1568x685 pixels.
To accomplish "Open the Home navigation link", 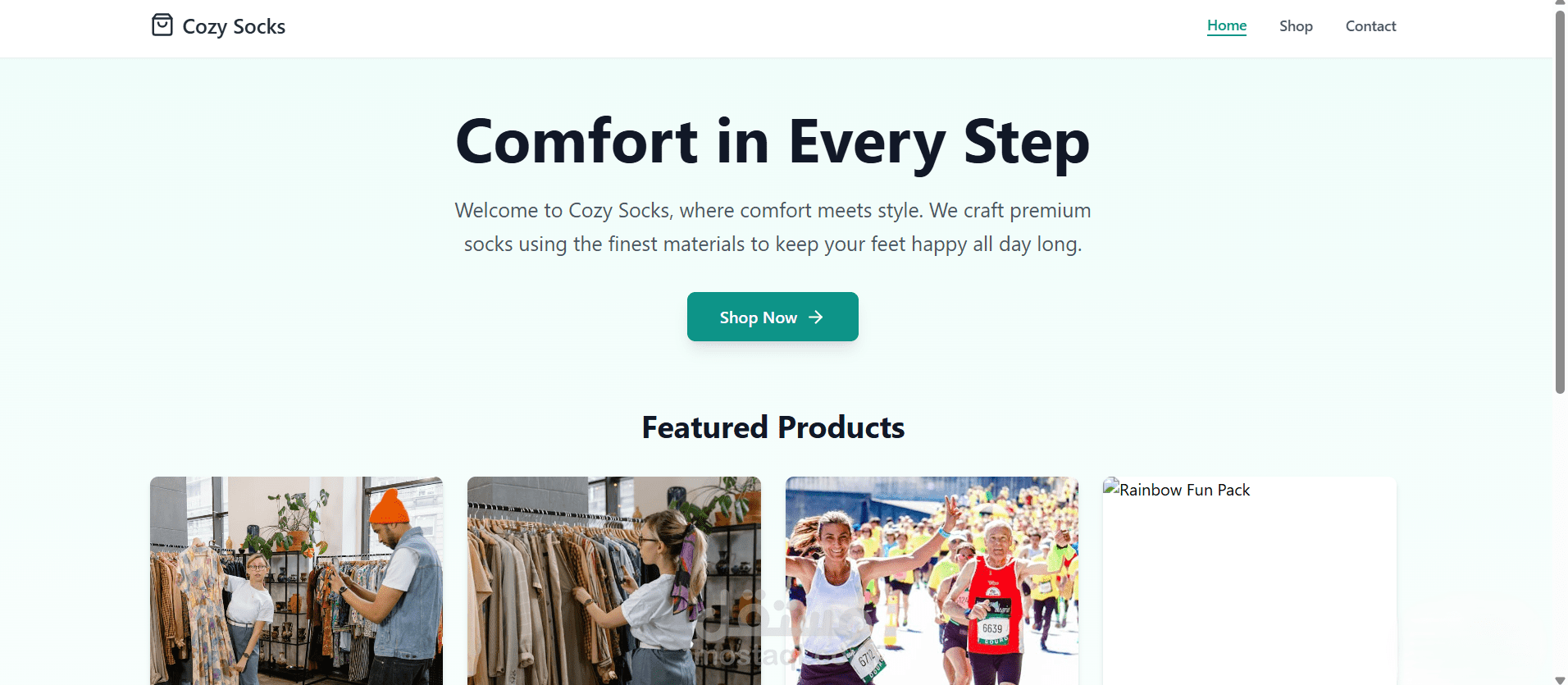I will pos(1226,26).
